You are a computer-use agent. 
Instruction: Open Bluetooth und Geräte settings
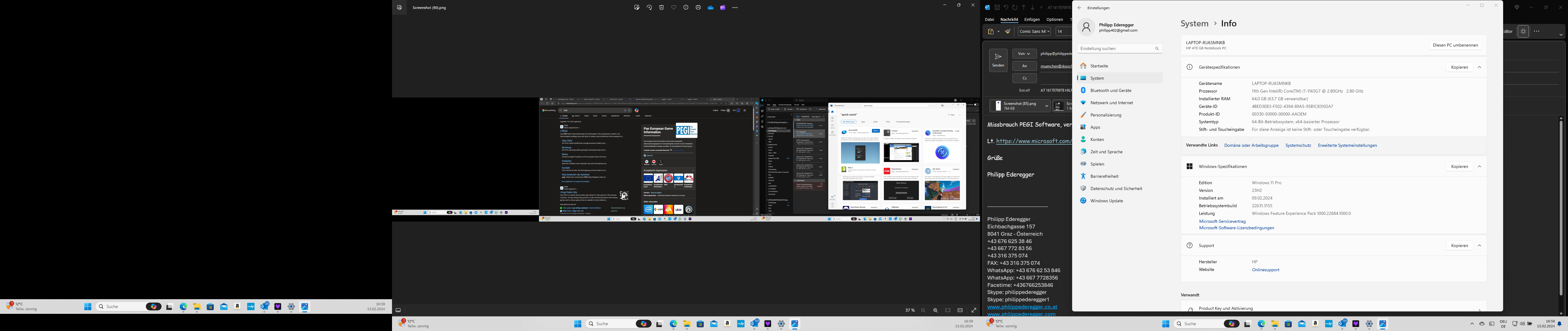pyautogui.click(x=1119, y=90)
